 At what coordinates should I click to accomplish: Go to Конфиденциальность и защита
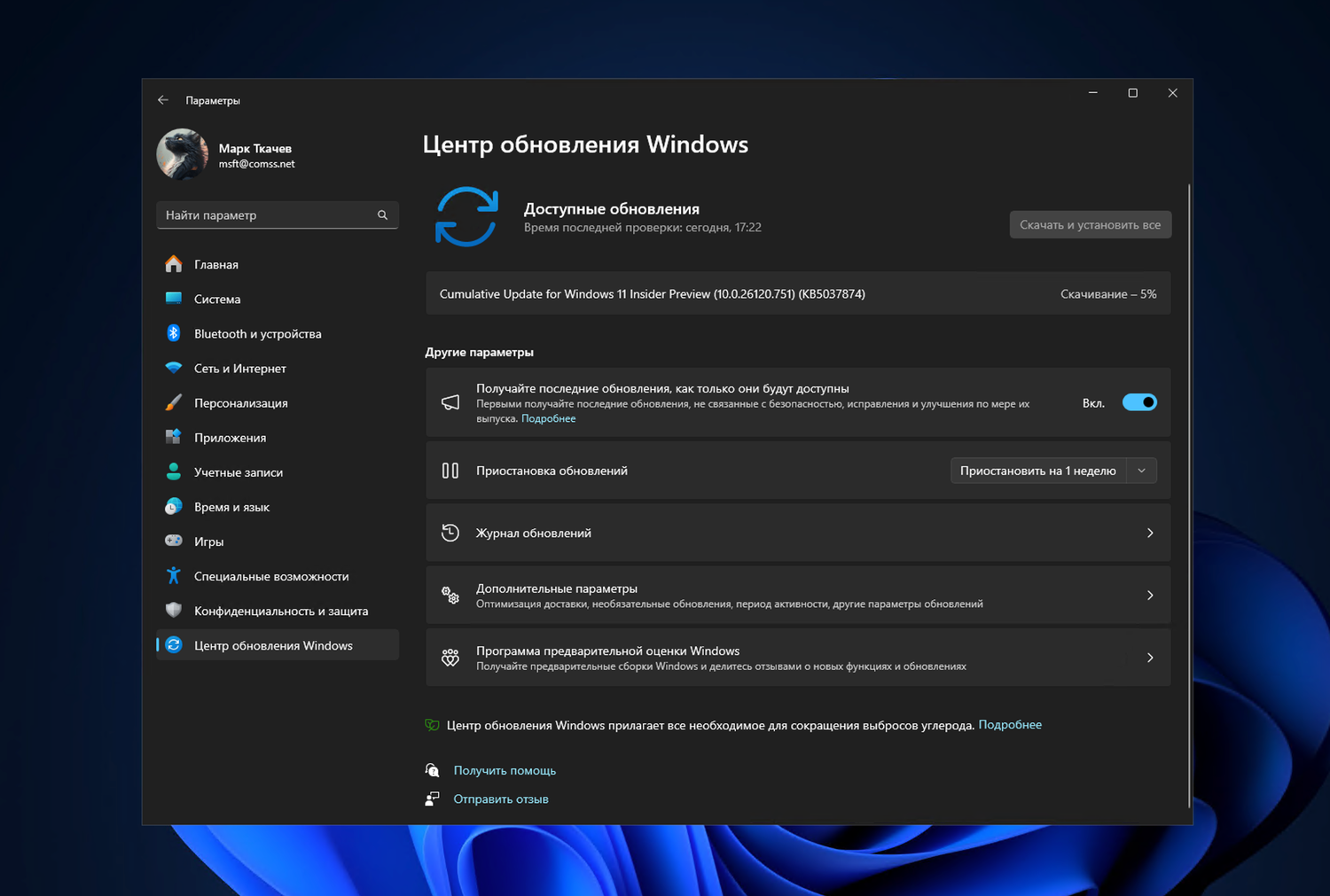tap(278, 610)
